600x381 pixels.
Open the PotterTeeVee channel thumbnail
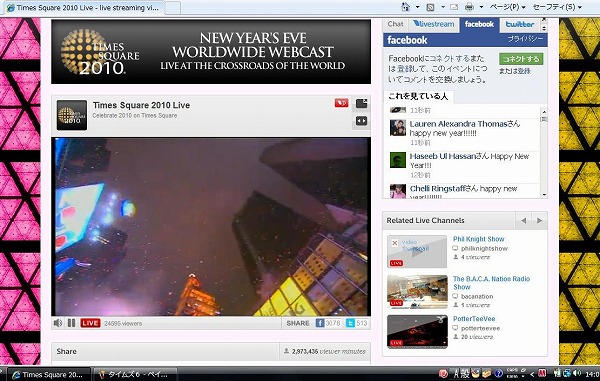click(417, 331)
